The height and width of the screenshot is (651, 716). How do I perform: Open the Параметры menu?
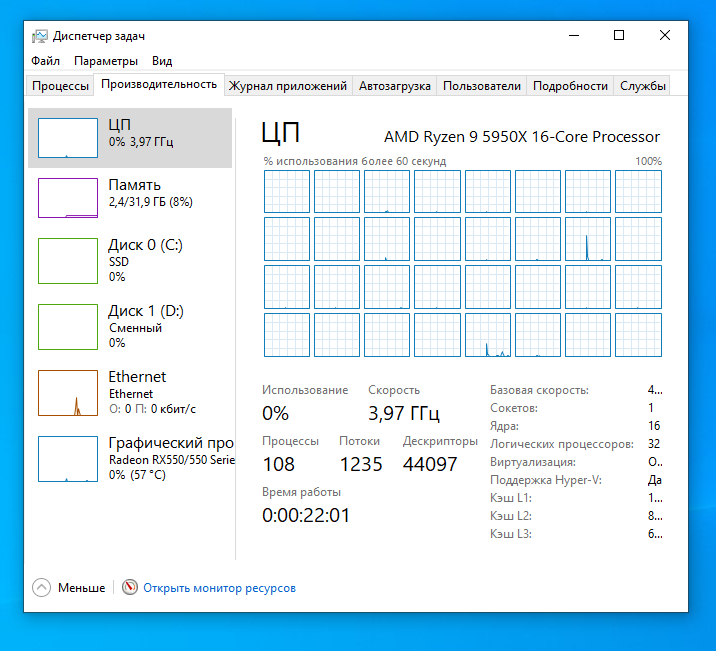pyautogui.click(x=106, y=61)
